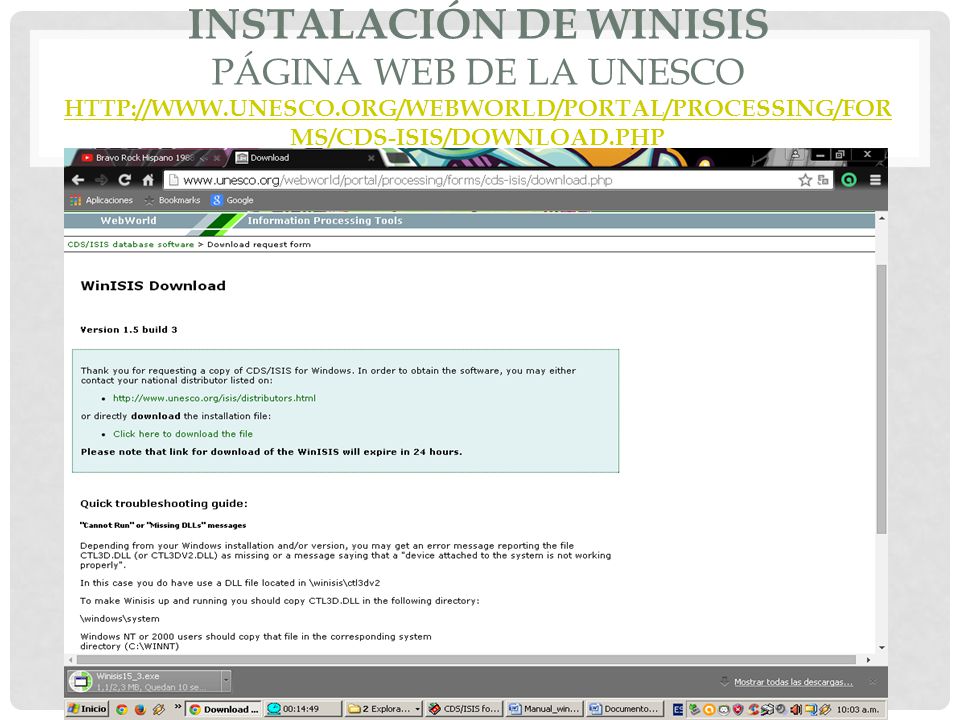Reload the page with the refresh icon
Image resolution: width=960 pixels, height=720 pixels.
tap(125, 180)
